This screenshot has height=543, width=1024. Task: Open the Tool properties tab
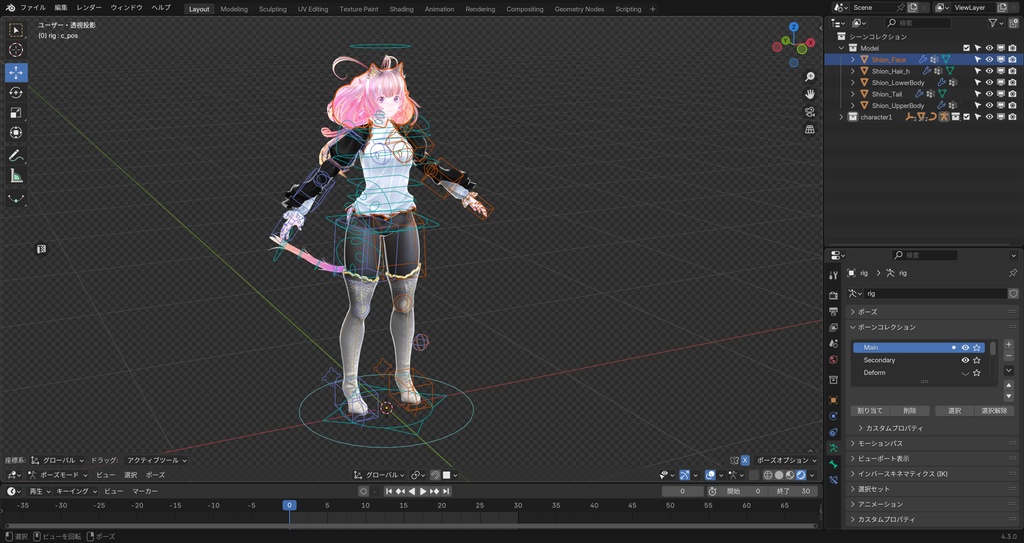[x=833, y=275]
